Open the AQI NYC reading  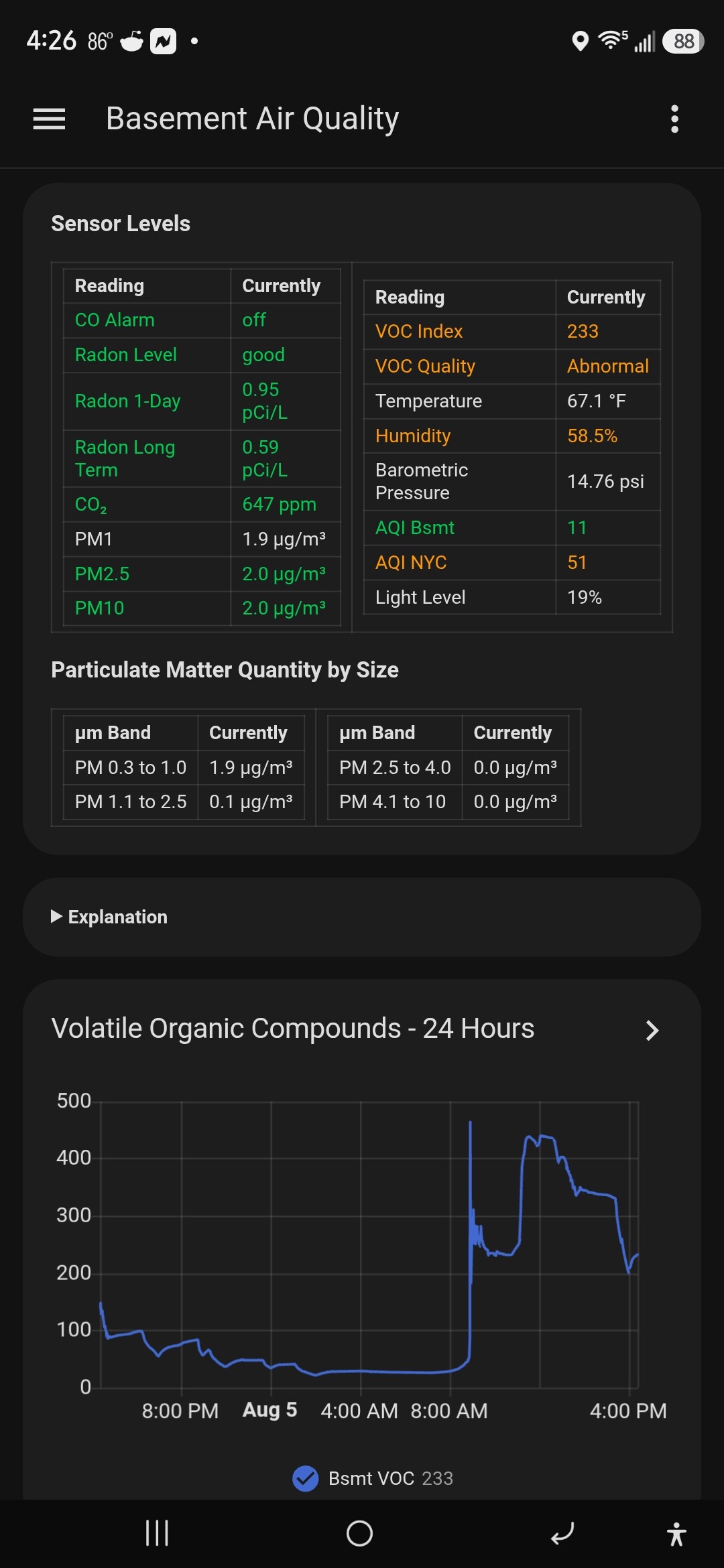512,563
